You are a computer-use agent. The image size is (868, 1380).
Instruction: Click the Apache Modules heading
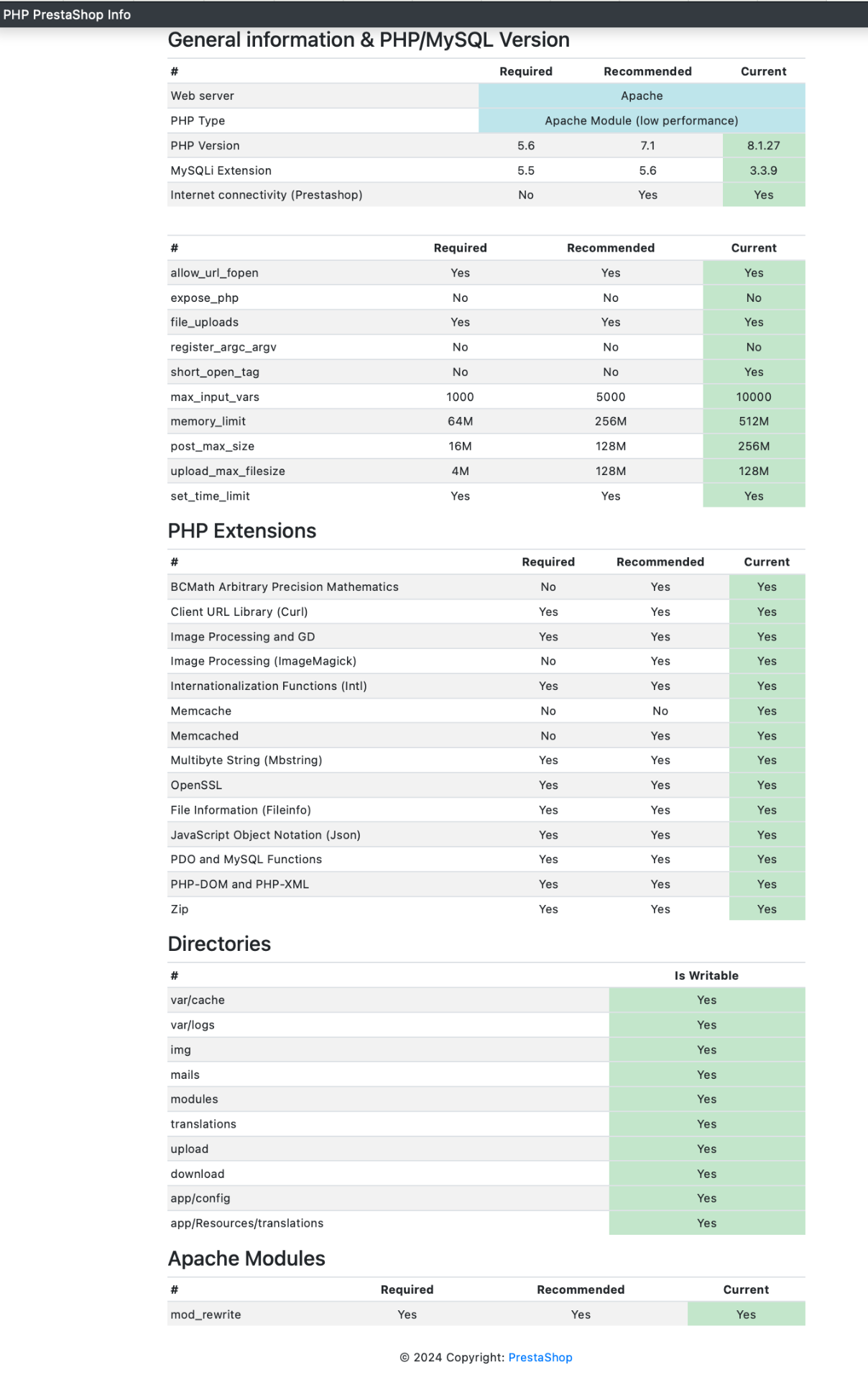[x=246, y=1259]
